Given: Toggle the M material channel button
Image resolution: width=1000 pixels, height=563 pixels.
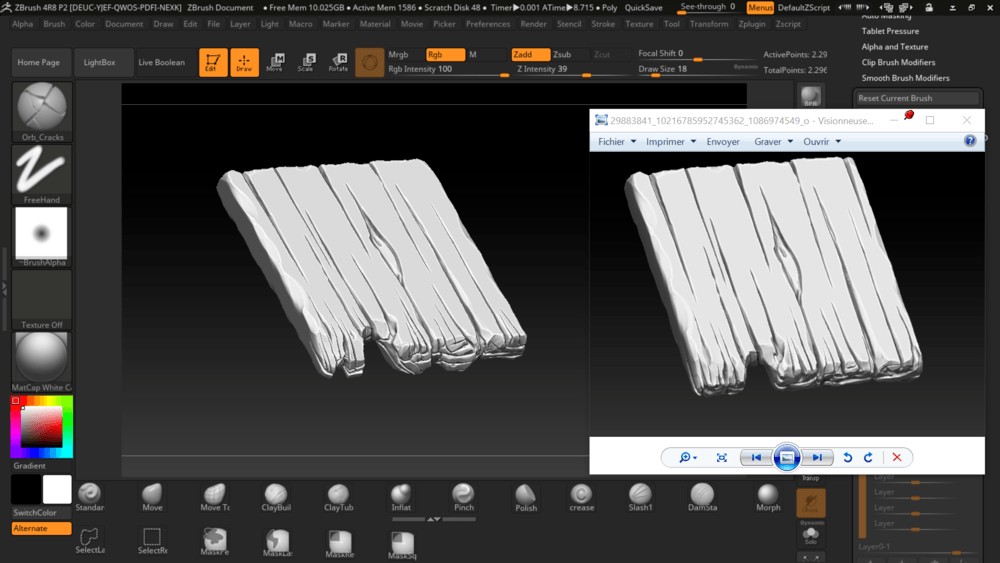Looking at the screenshot, I should click(485, 54).
